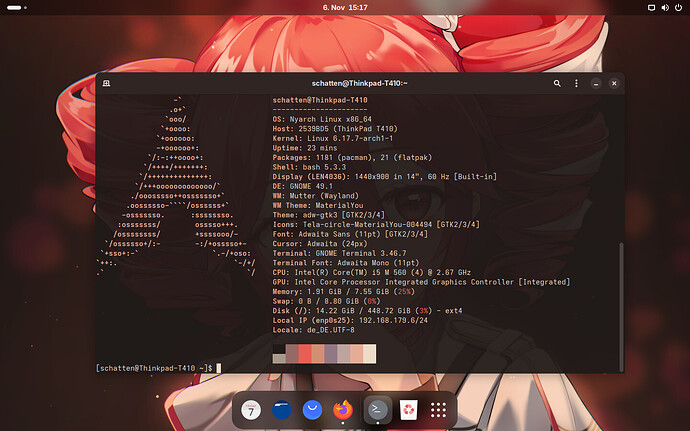690x431 pixels.
Task: Launch the dark blue file manager dock icon
Action: pos(281,409)
